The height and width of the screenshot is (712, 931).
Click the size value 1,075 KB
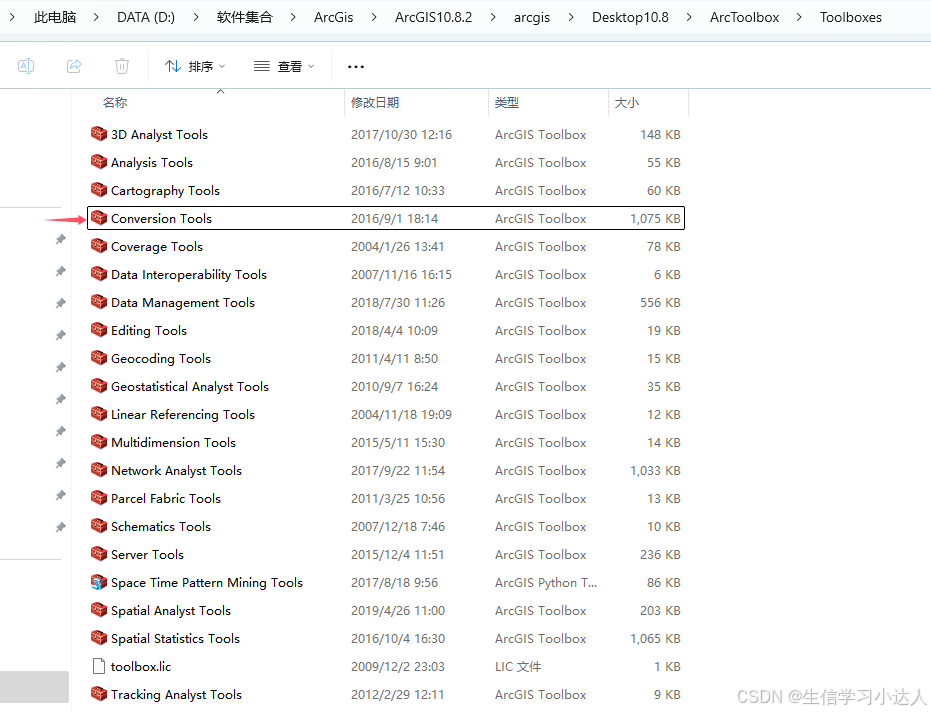[656, 219]
